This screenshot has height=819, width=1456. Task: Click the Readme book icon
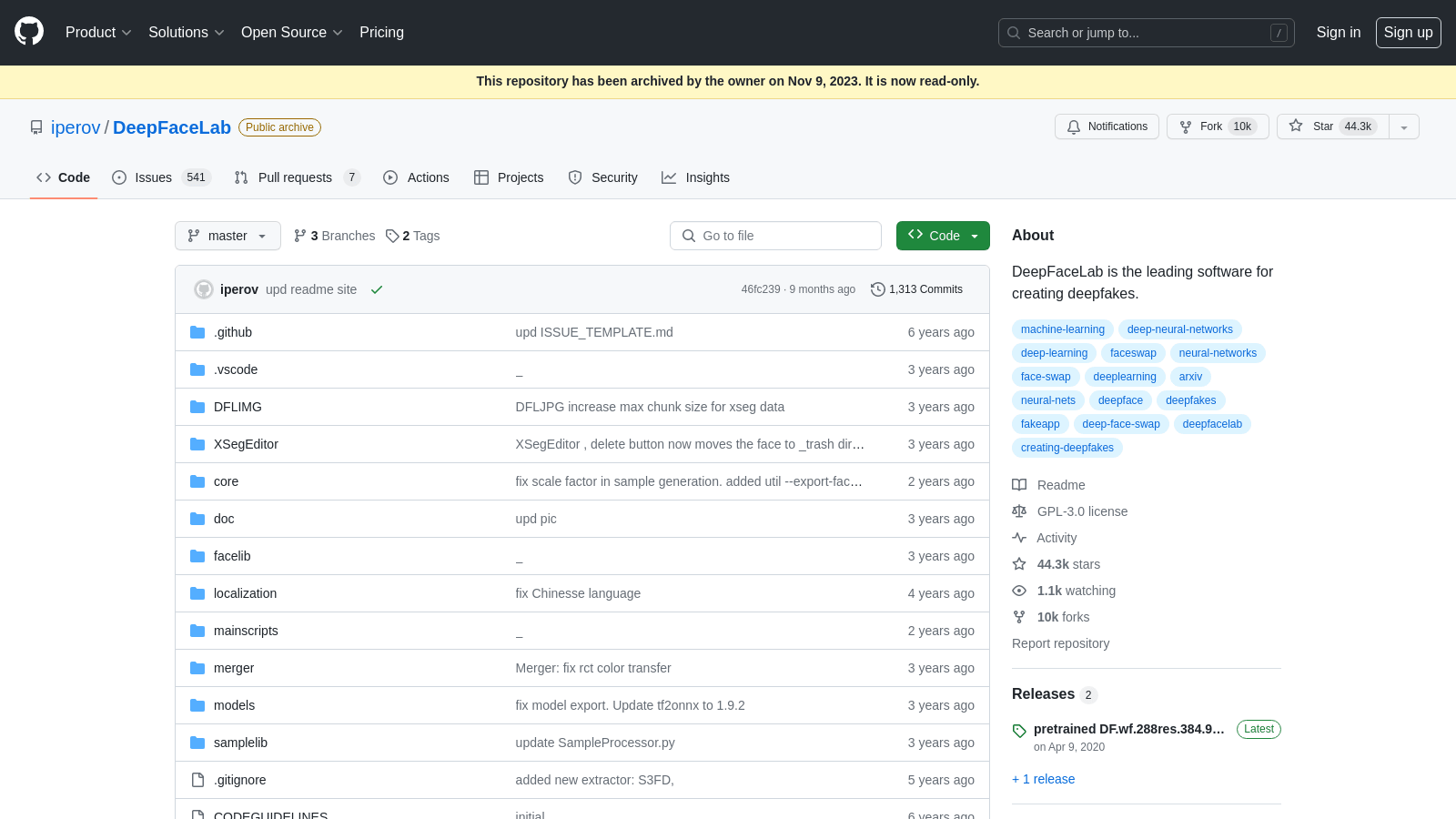(x=1019, y=485)
